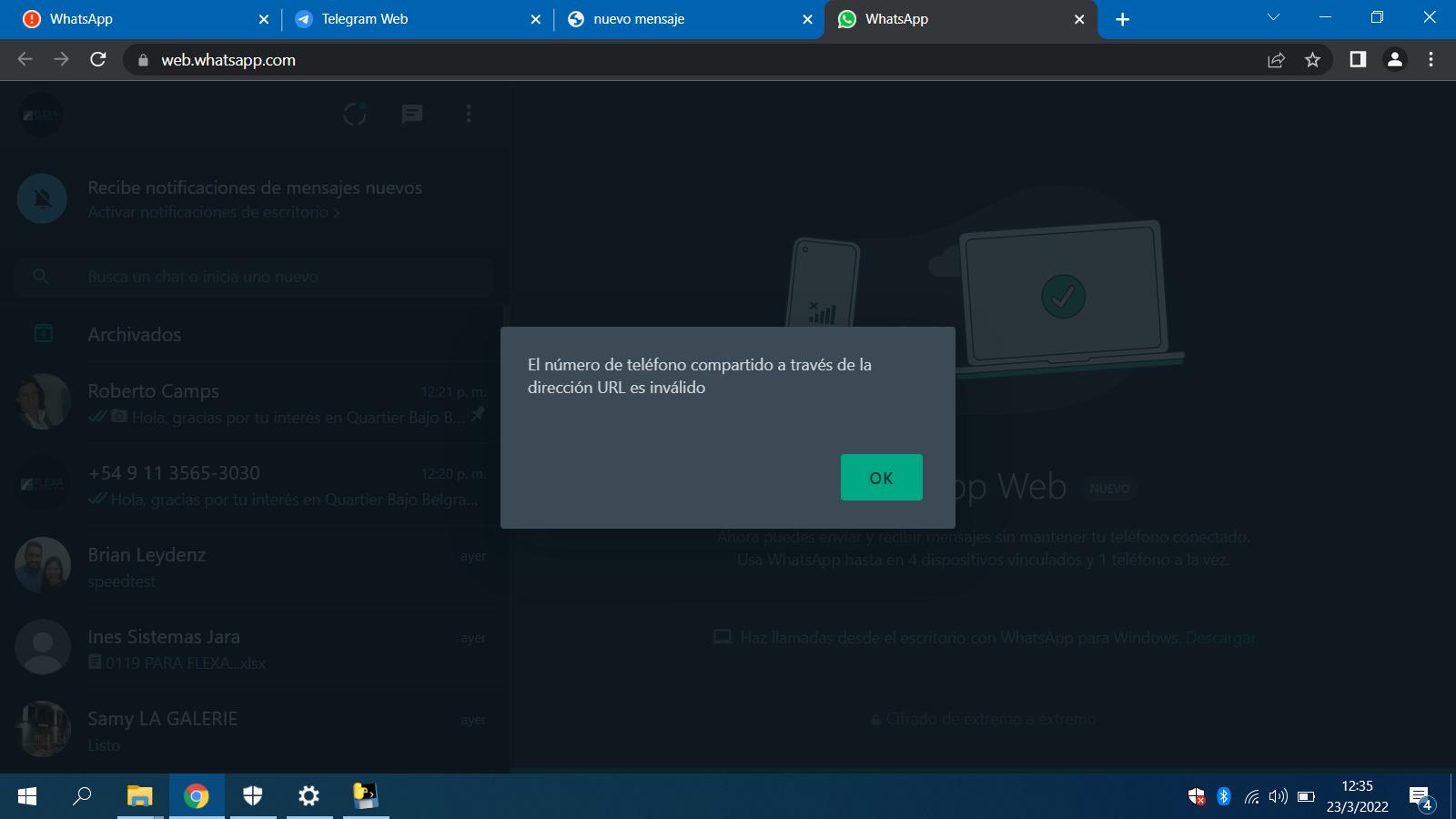
Task: Click the site lock icon in address bar
Action: point(142,60)
